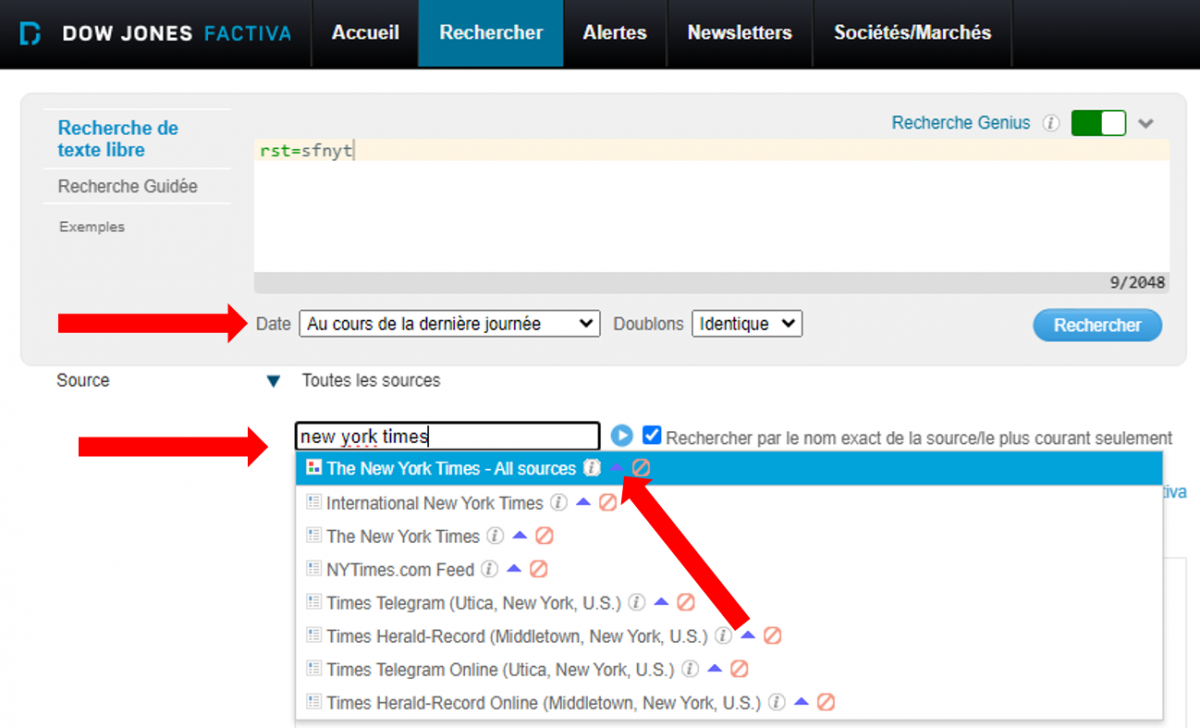
Task: Select the Rechercher tab
Action: tap(491, 33)
